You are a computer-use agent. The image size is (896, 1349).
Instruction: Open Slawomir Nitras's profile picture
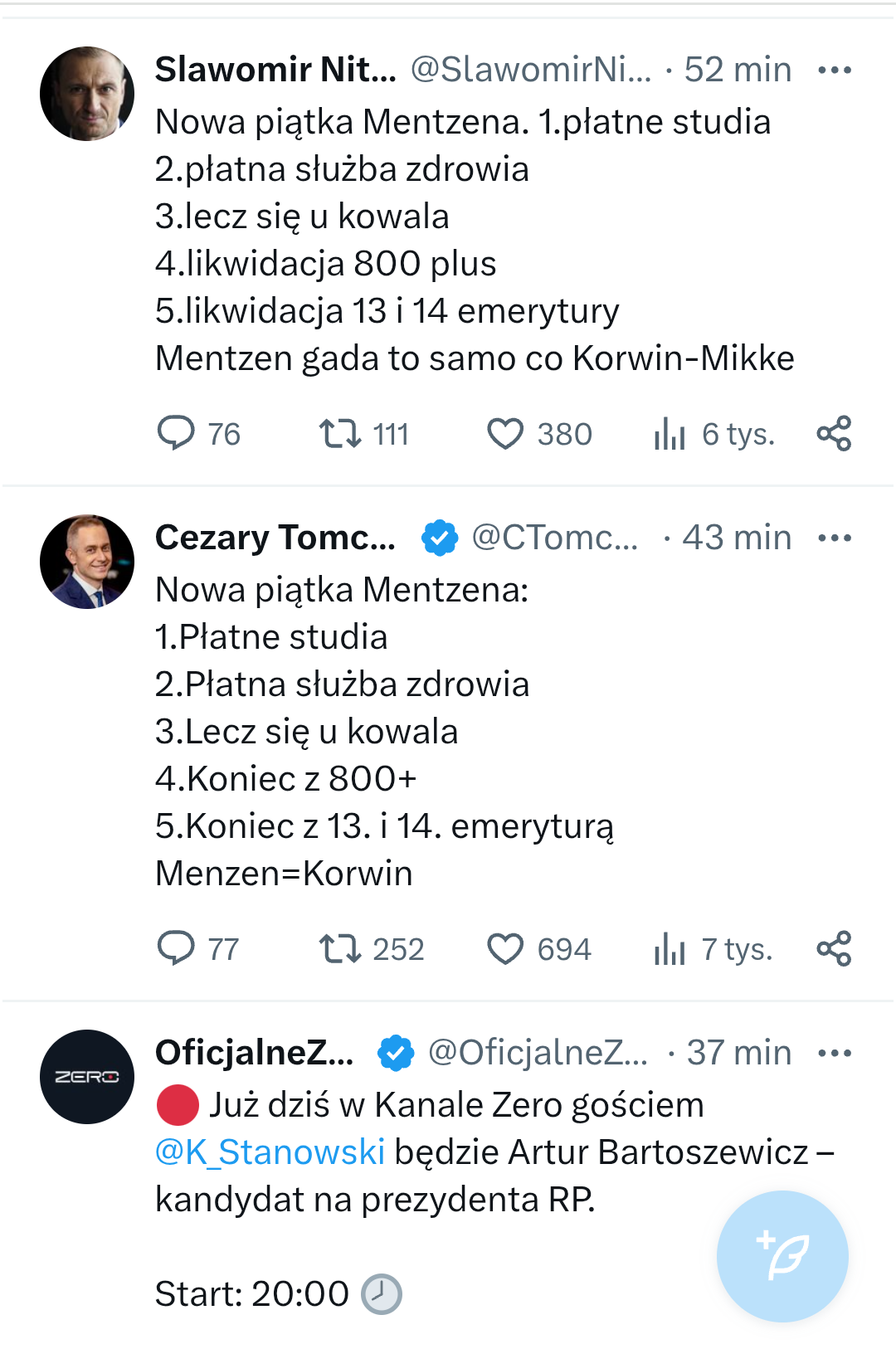(x=87, y=94)
